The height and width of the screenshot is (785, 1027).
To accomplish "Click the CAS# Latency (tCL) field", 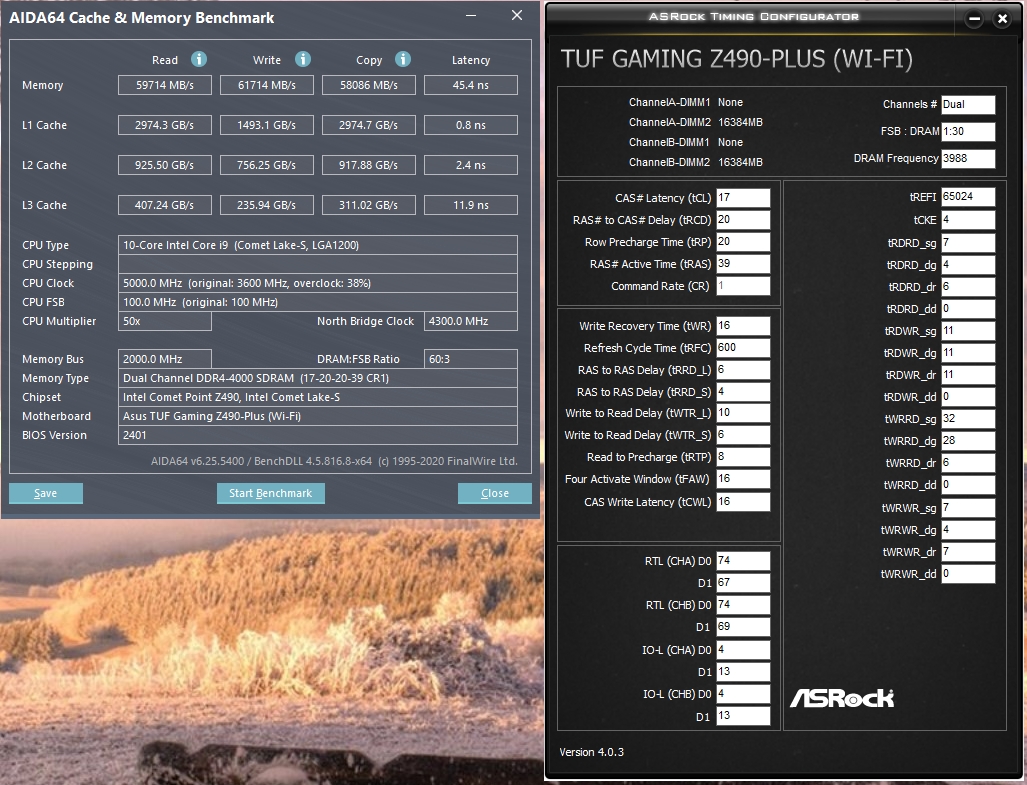I will 743,198.
